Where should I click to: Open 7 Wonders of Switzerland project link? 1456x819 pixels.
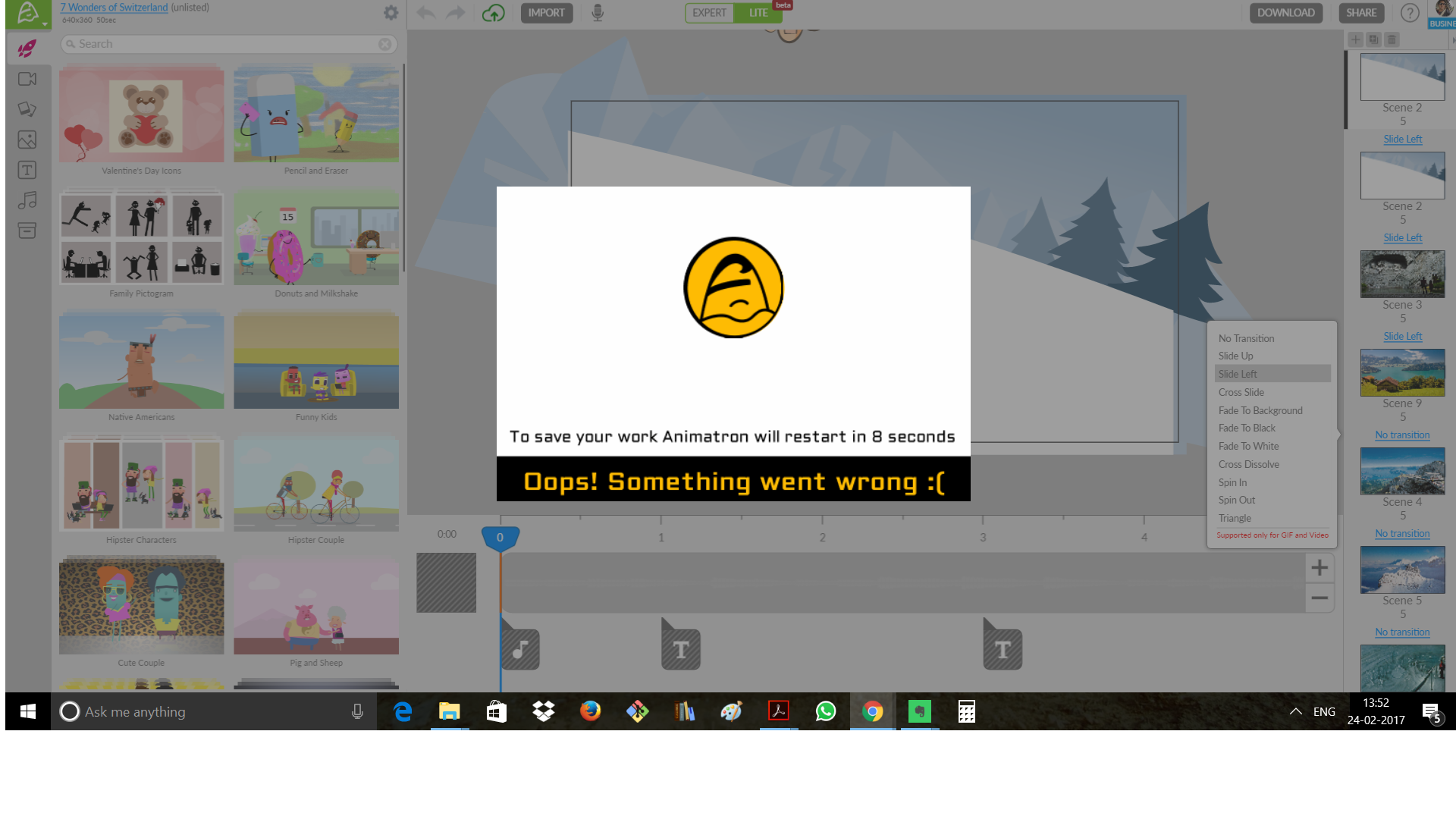(x=114, y=8)
